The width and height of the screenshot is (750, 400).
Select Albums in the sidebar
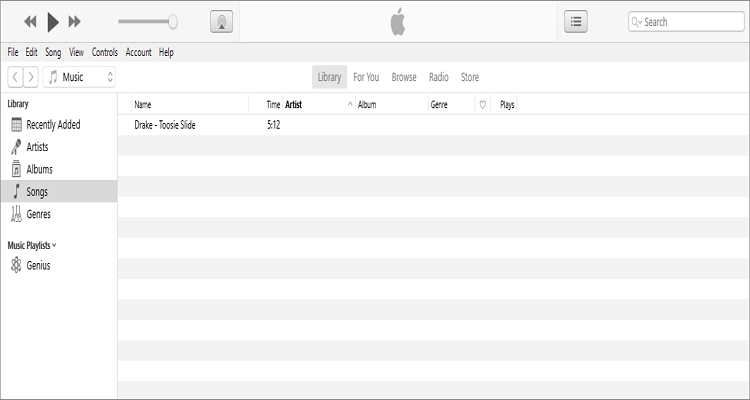tap(59, 169)
